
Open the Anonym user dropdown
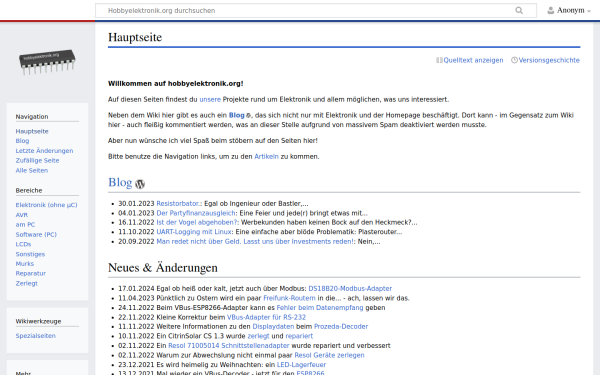569,10
